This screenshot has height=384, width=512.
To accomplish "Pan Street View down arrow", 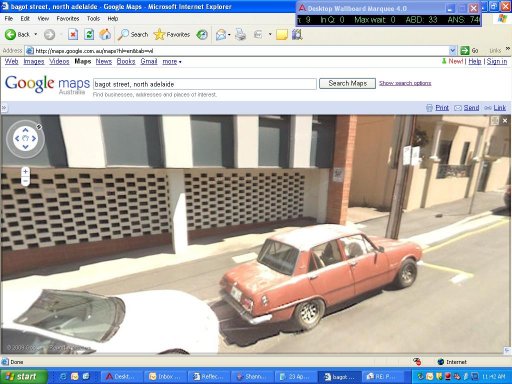I will 25,147.
